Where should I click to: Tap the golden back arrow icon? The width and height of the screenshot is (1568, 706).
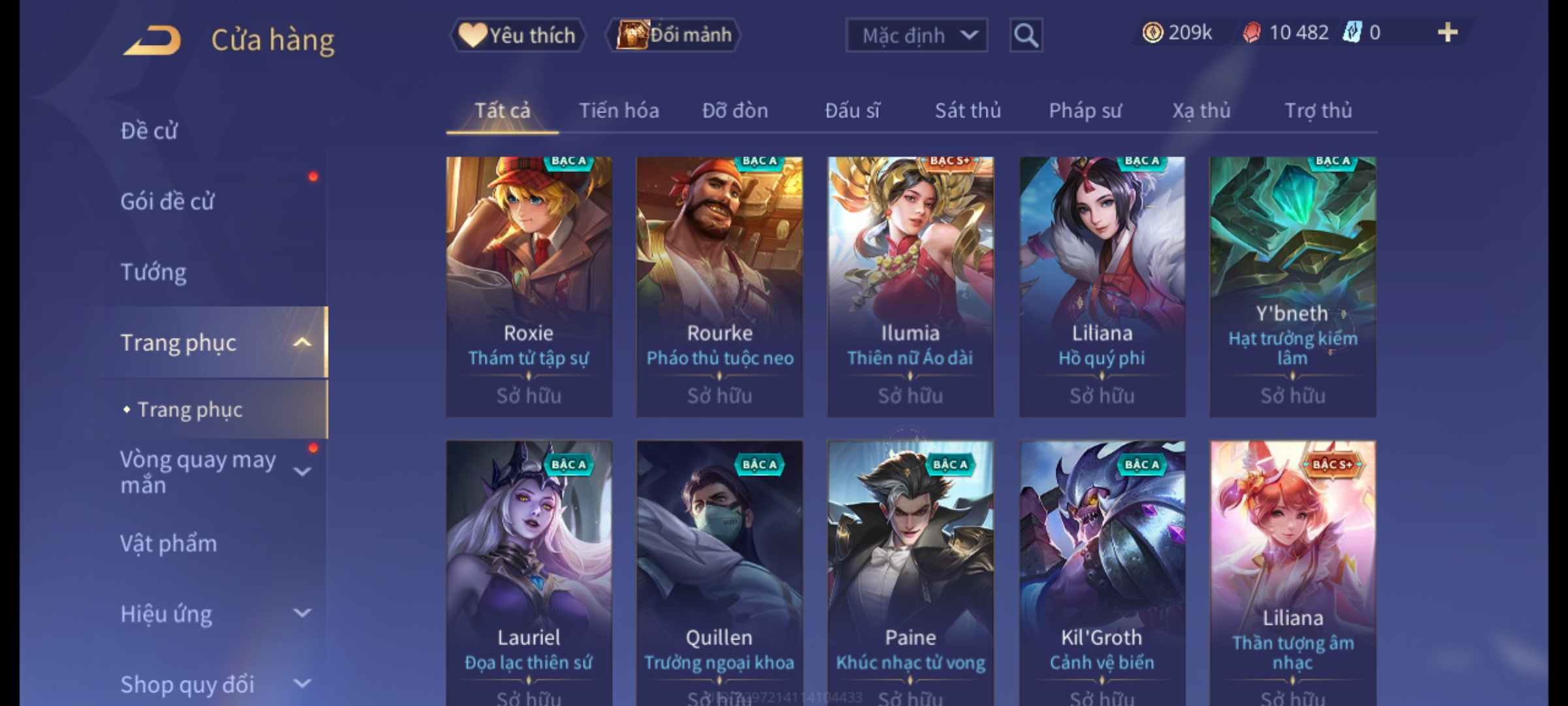[x=152, y=41]
